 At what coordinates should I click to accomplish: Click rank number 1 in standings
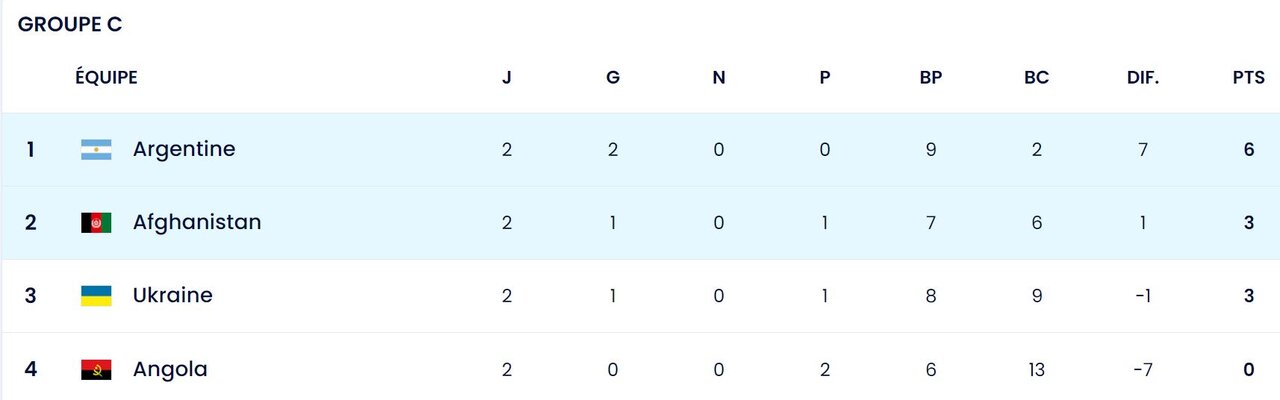point(31,150)
